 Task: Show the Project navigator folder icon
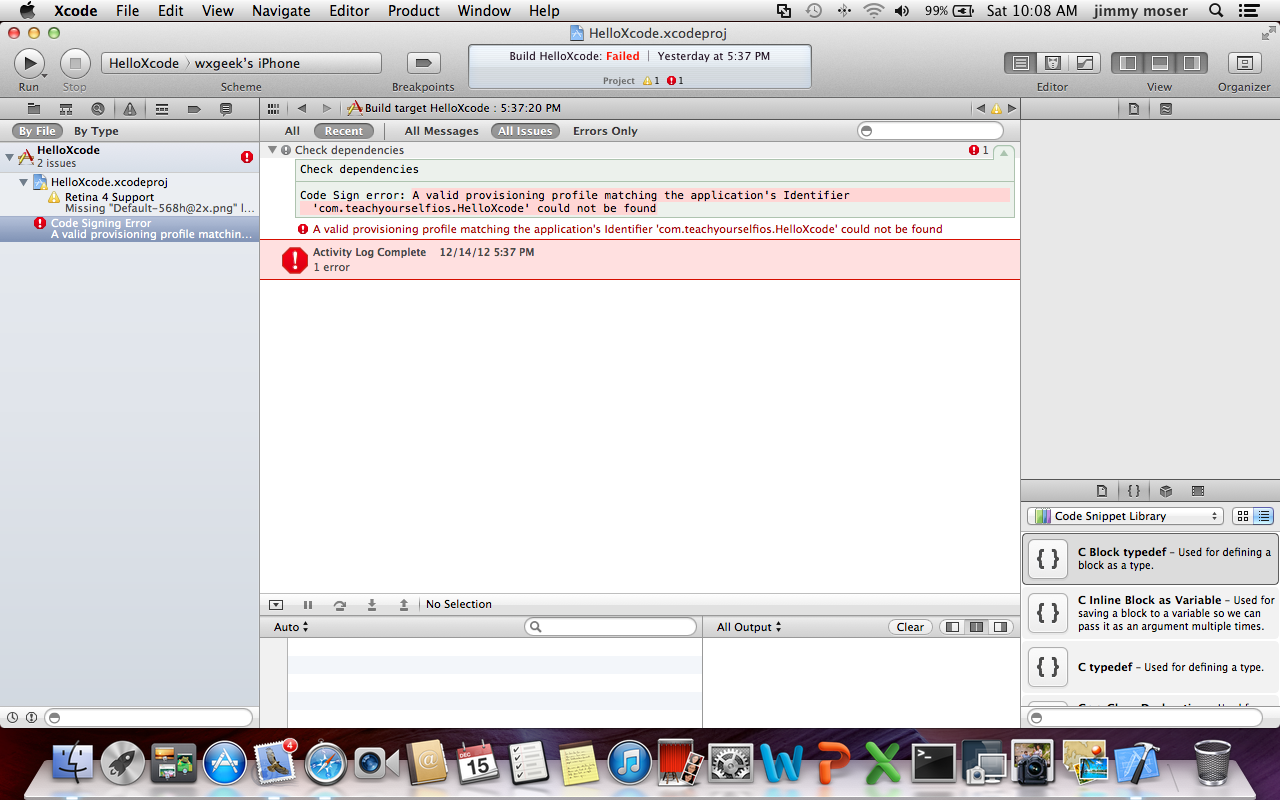34,109
